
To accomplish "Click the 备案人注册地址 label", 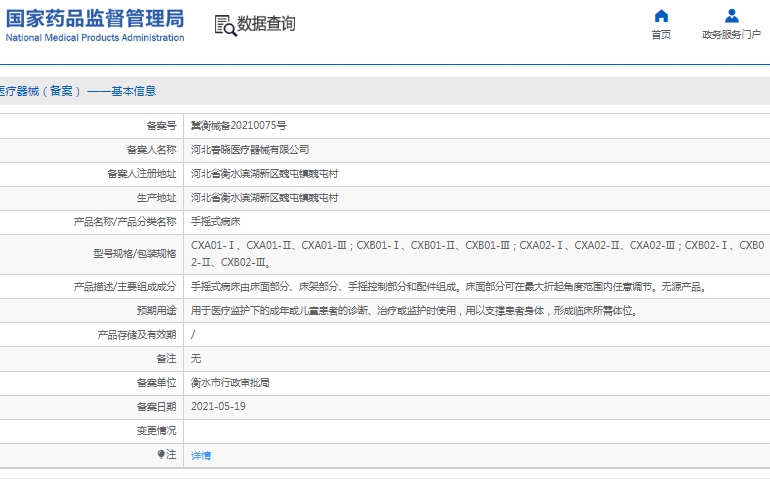I will coord(141,174).
